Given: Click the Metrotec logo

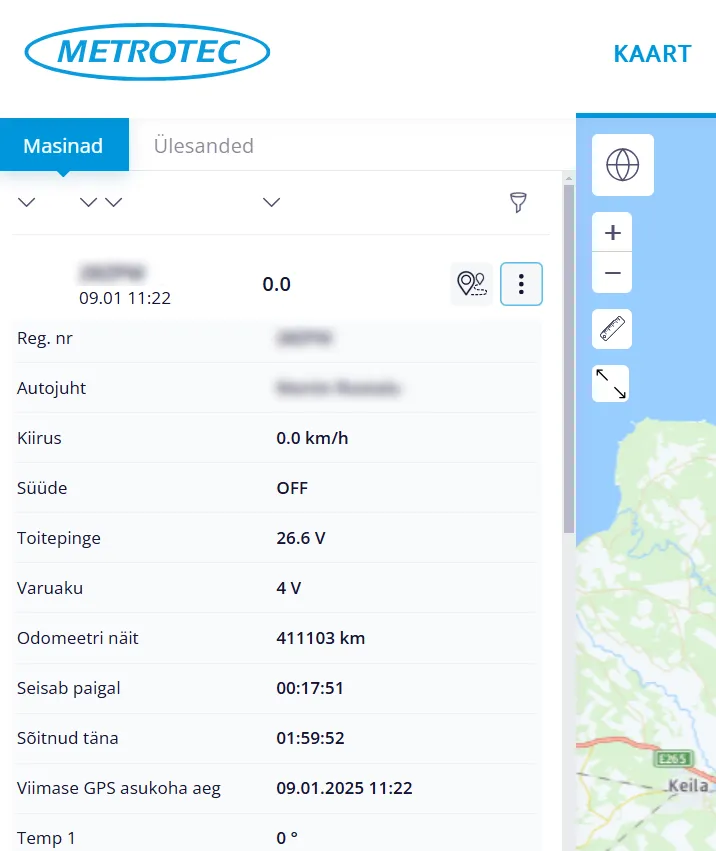Looking at the screenshot, I should coord(147,51).
